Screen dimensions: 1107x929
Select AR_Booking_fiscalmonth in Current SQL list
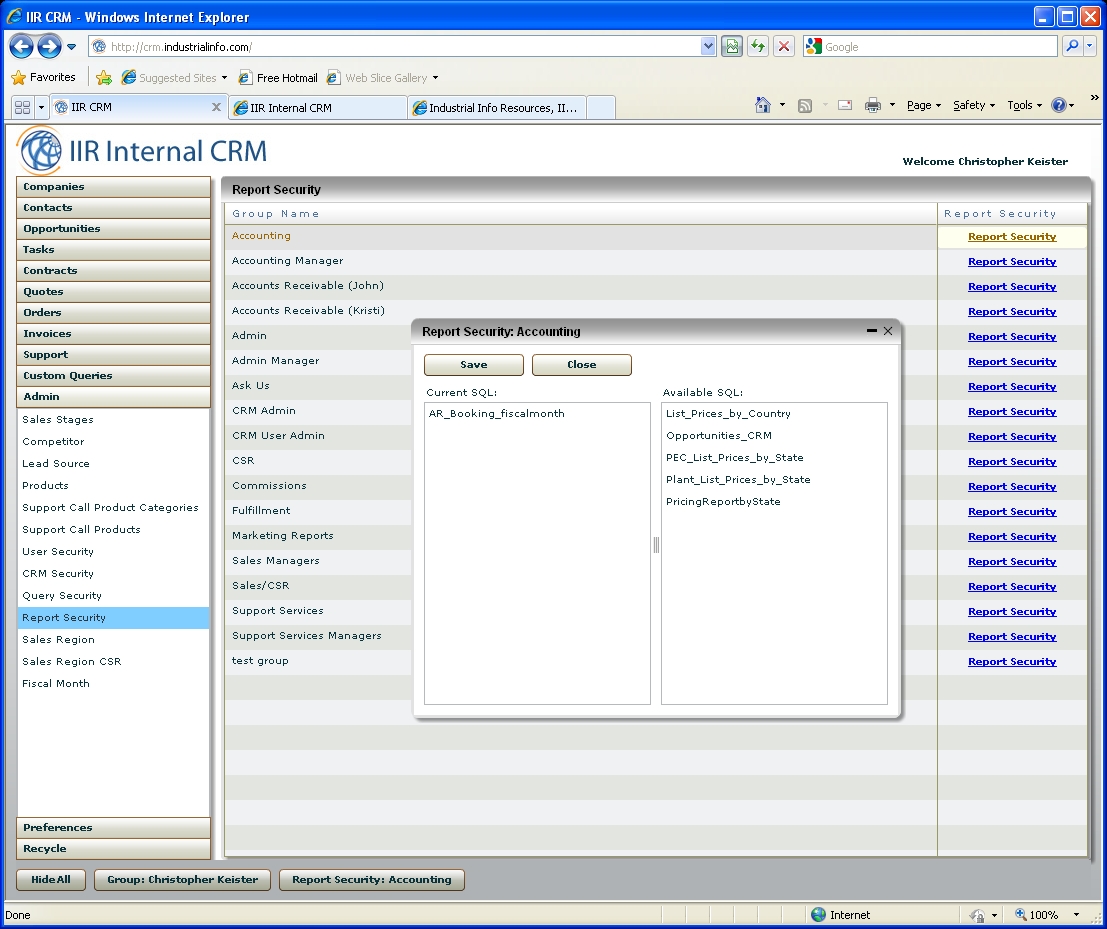pos(496,414)
